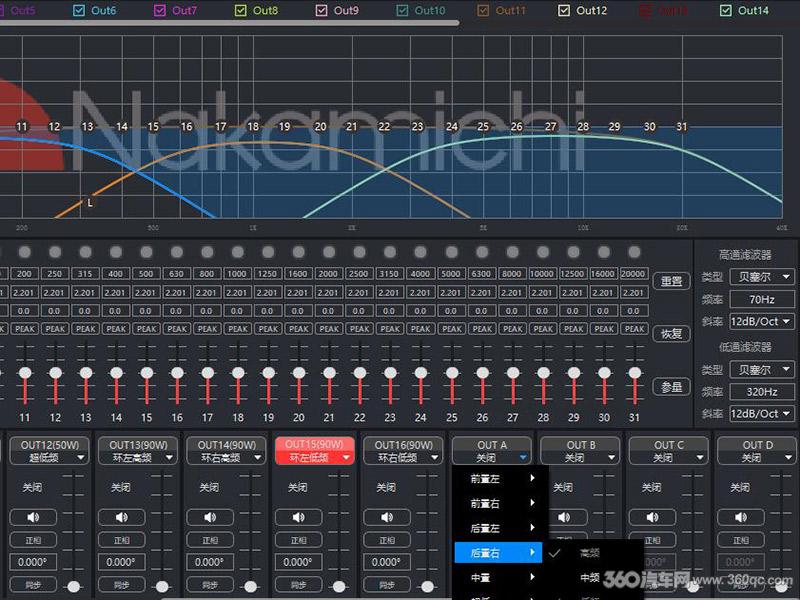The image size is (800, 600).
Task: Click the 正相 phase button under OUT12
Action: tap(33, 540)
